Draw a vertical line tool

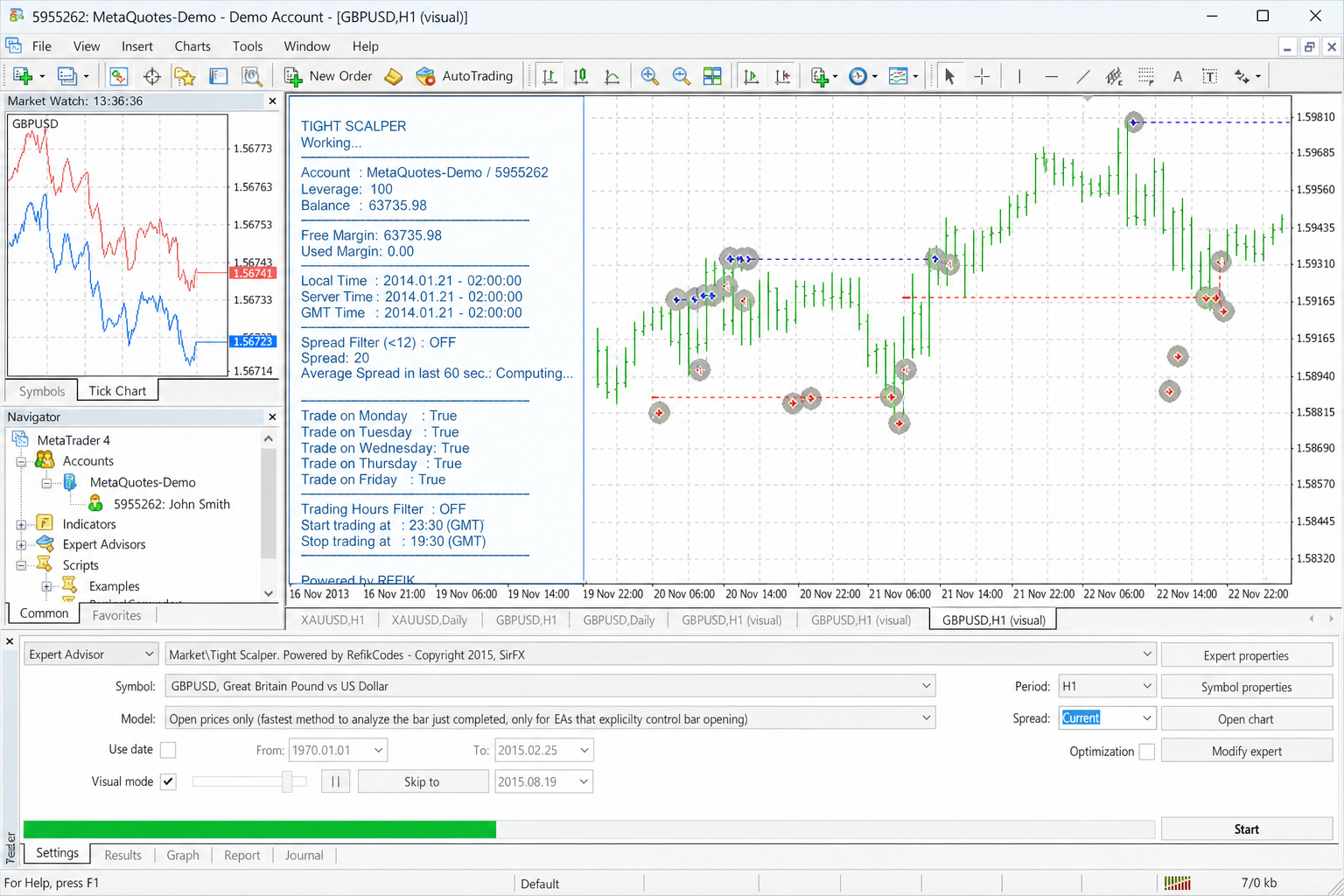point(1019,76)
